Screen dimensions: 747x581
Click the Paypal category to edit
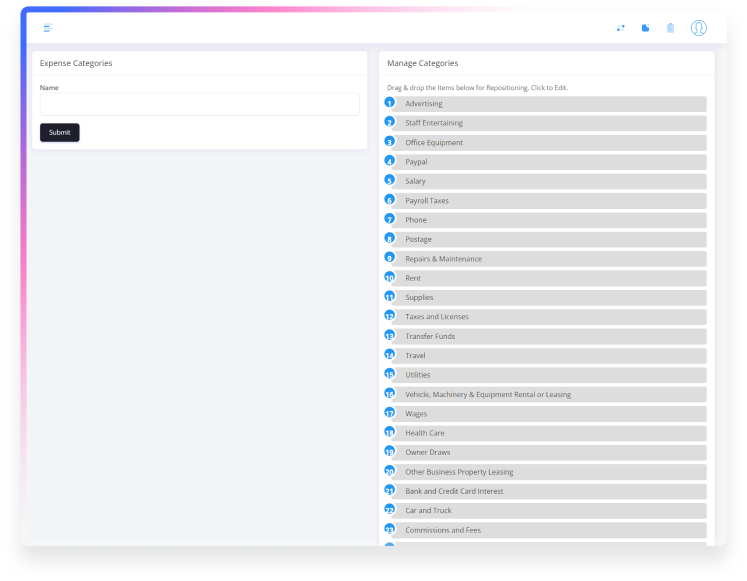point(550,162)
